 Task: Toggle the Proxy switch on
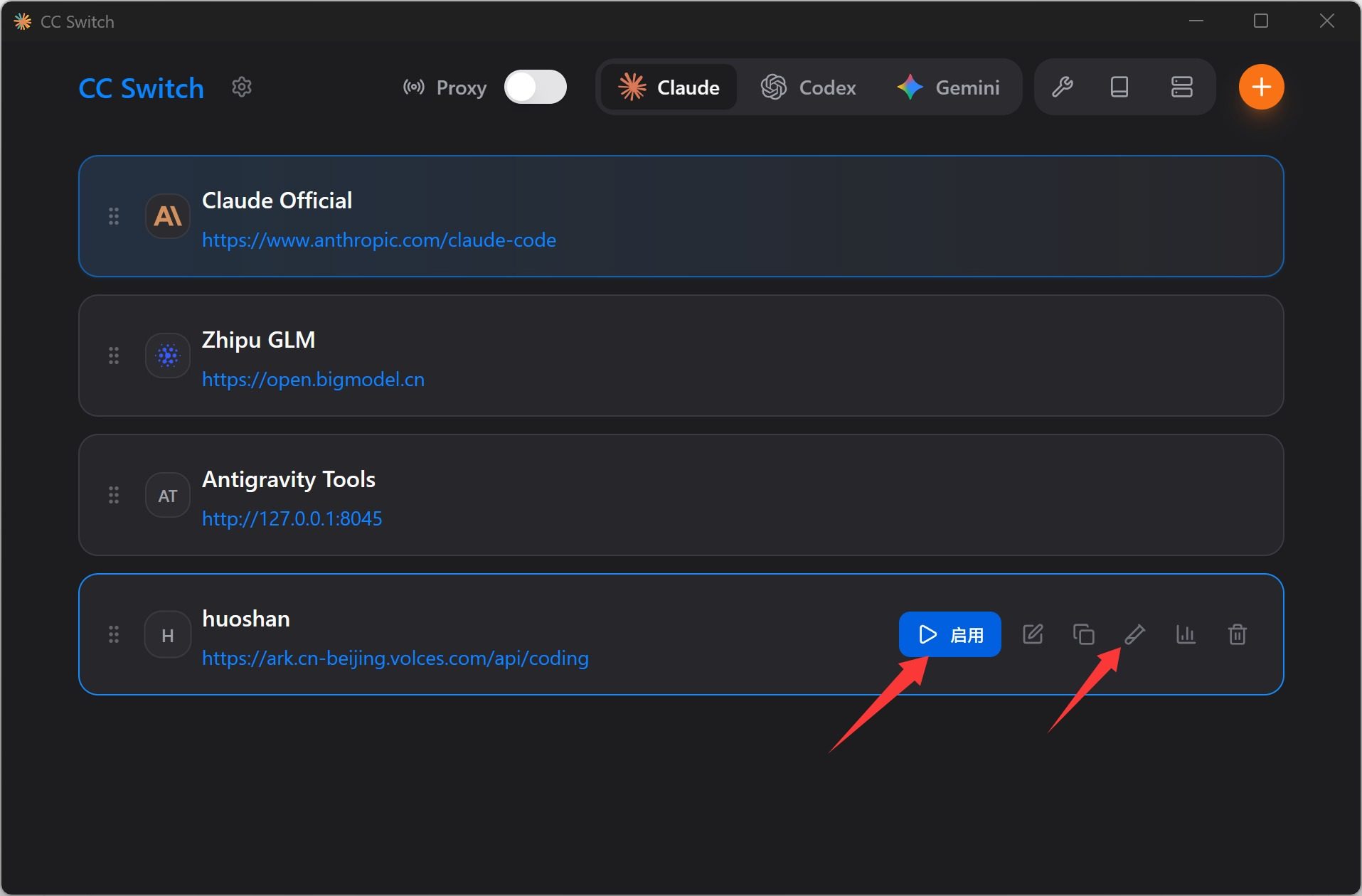tap(535, 87)
